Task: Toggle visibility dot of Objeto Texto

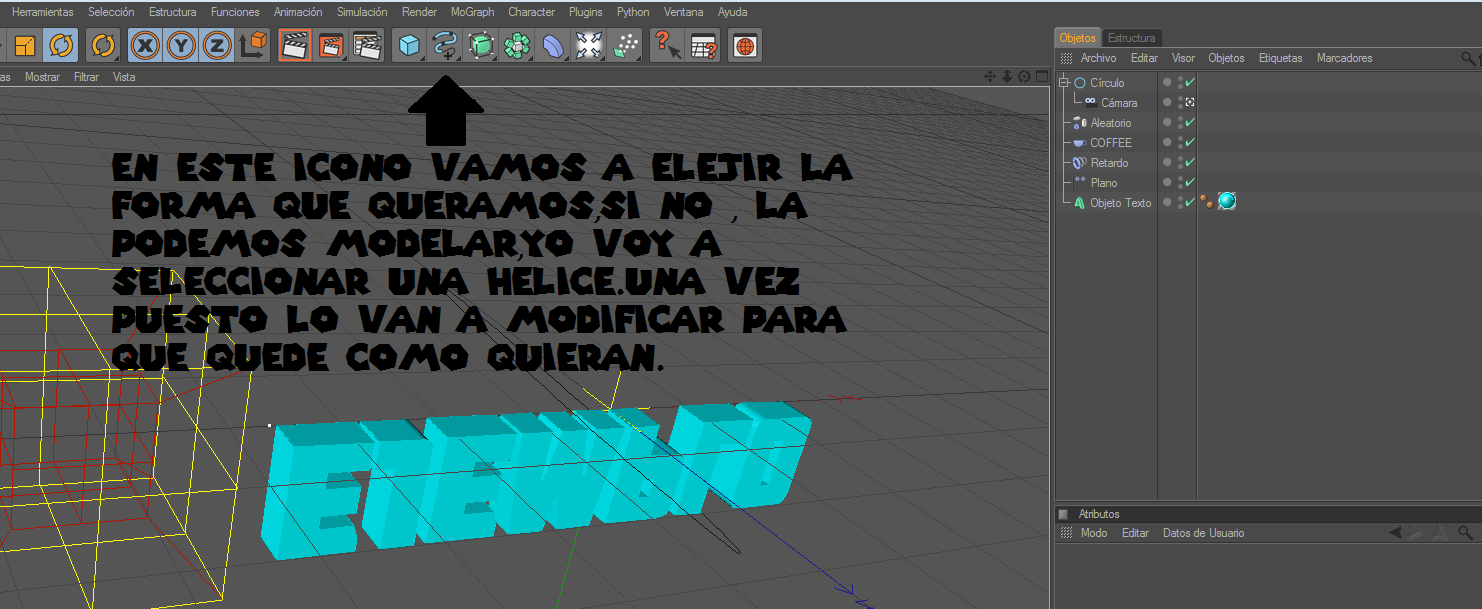Action: coord(1167,203)
